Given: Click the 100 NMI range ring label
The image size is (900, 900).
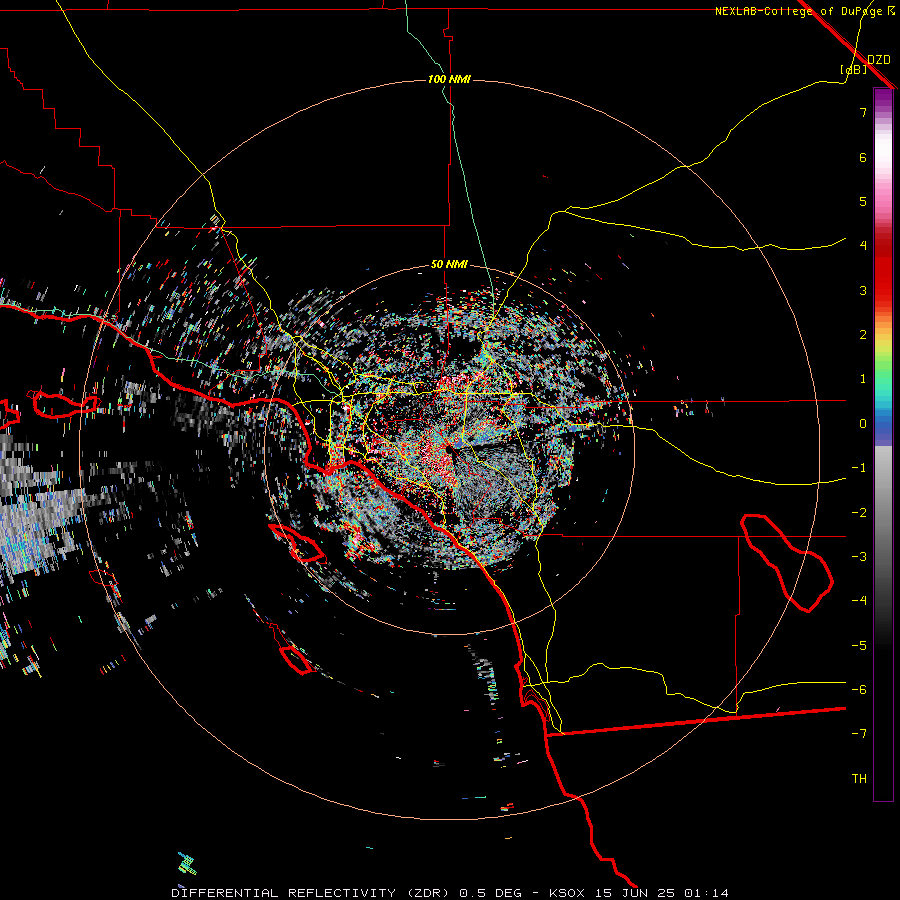Looking at the screenshot, I should (x=449, y=79).
